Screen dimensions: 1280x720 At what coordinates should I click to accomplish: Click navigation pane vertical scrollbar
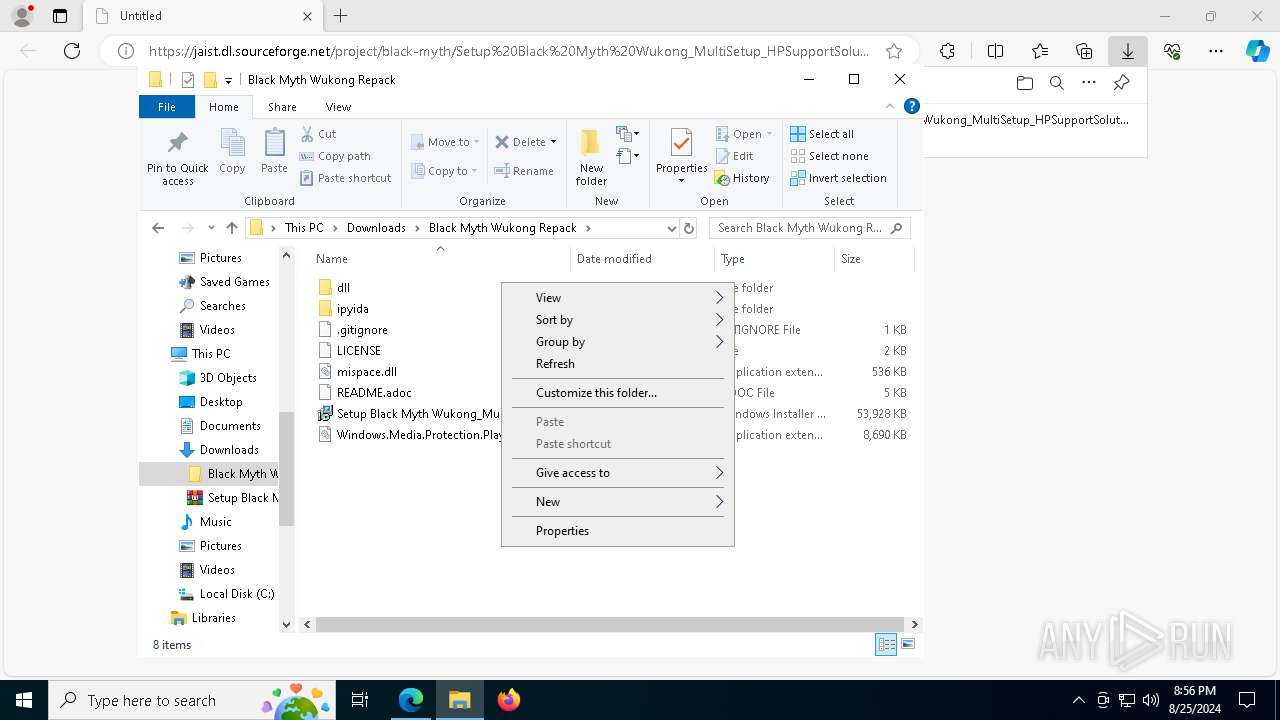[286, 468]
